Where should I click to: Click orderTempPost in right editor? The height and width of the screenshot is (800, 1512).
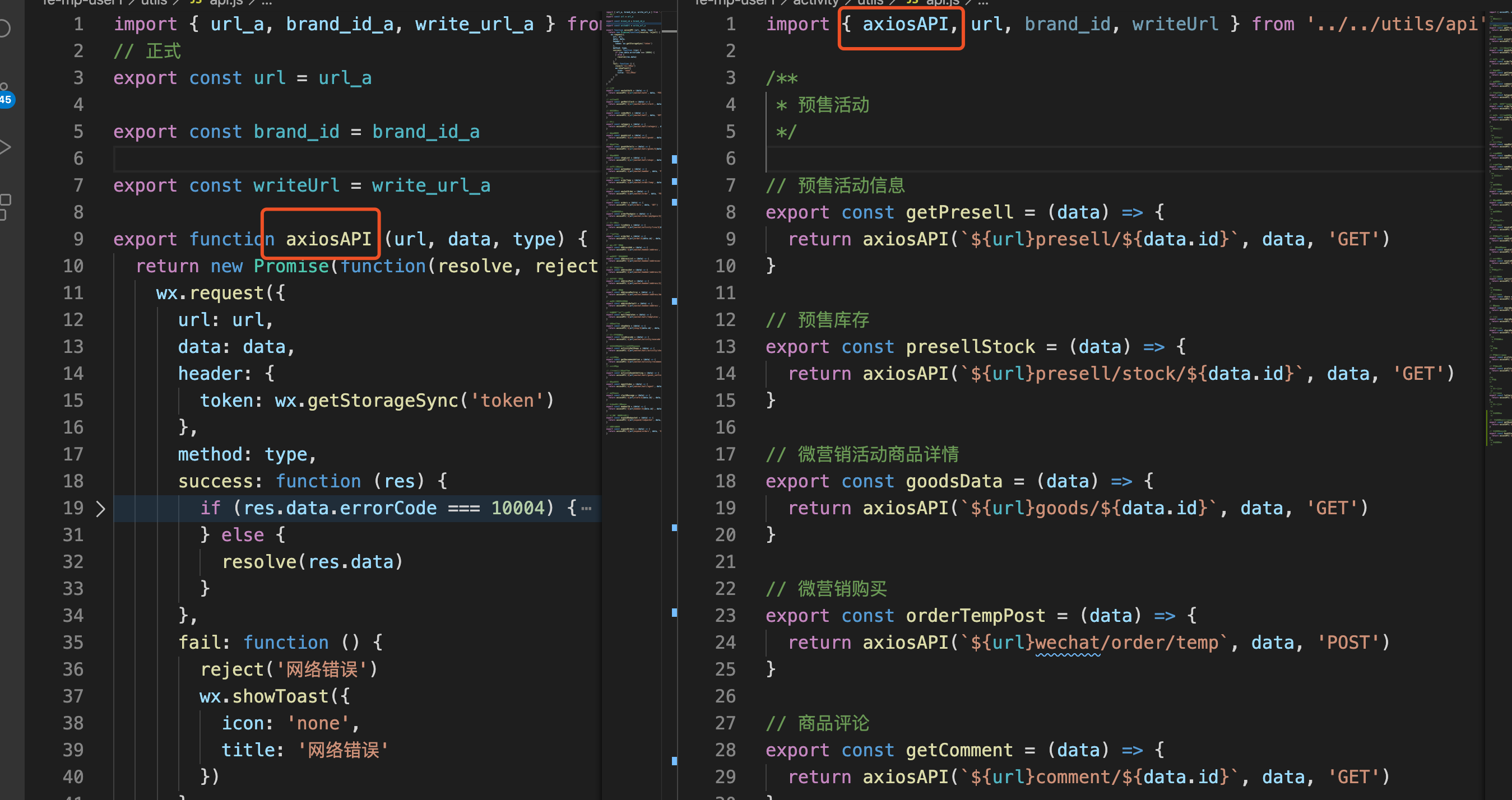[x=975, y=616]
